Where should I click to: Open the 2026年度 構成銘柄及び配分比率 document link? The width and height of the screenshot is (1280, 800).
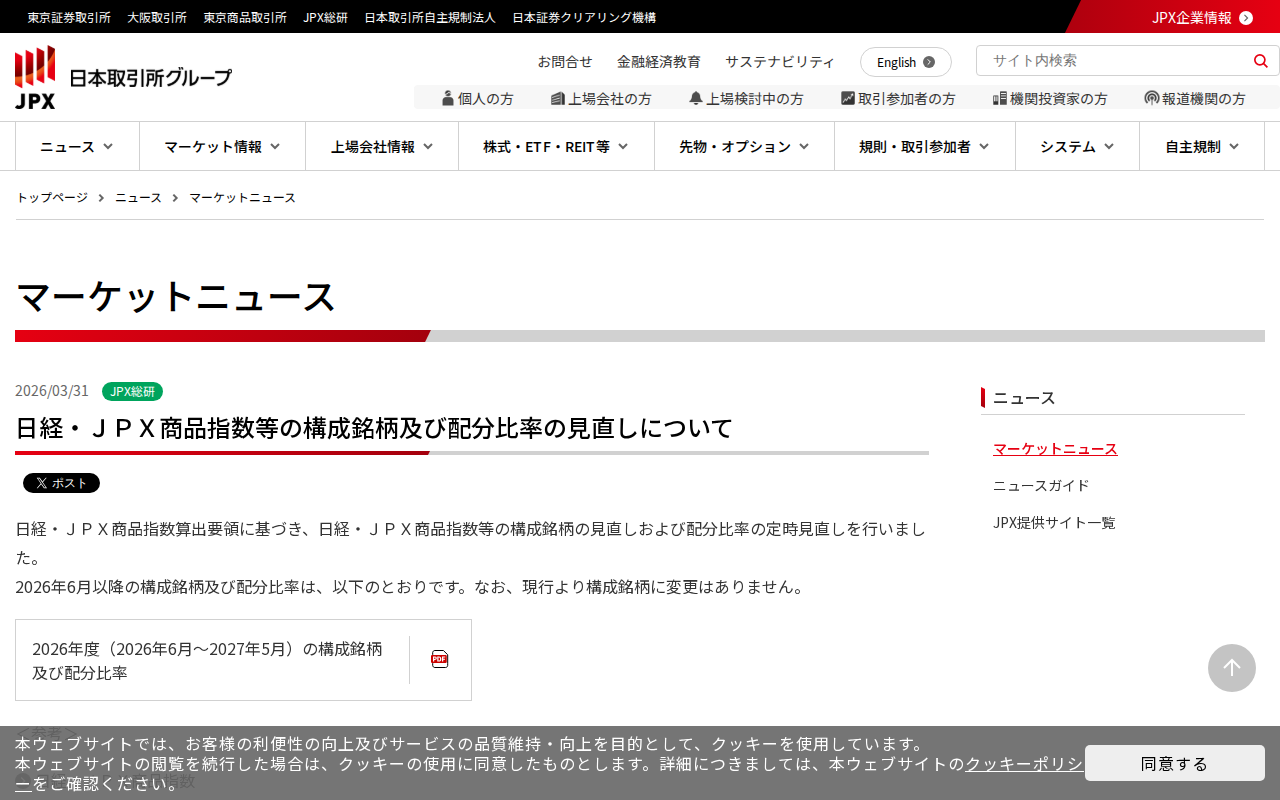(x=243, y=660)
